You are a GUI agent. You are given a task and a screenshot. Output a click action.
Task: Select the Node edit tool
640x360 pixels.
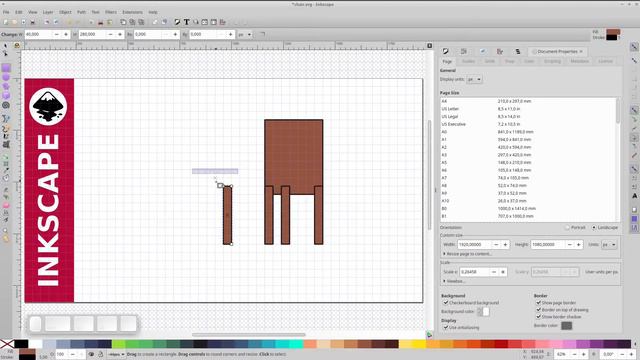click(5, 53)
